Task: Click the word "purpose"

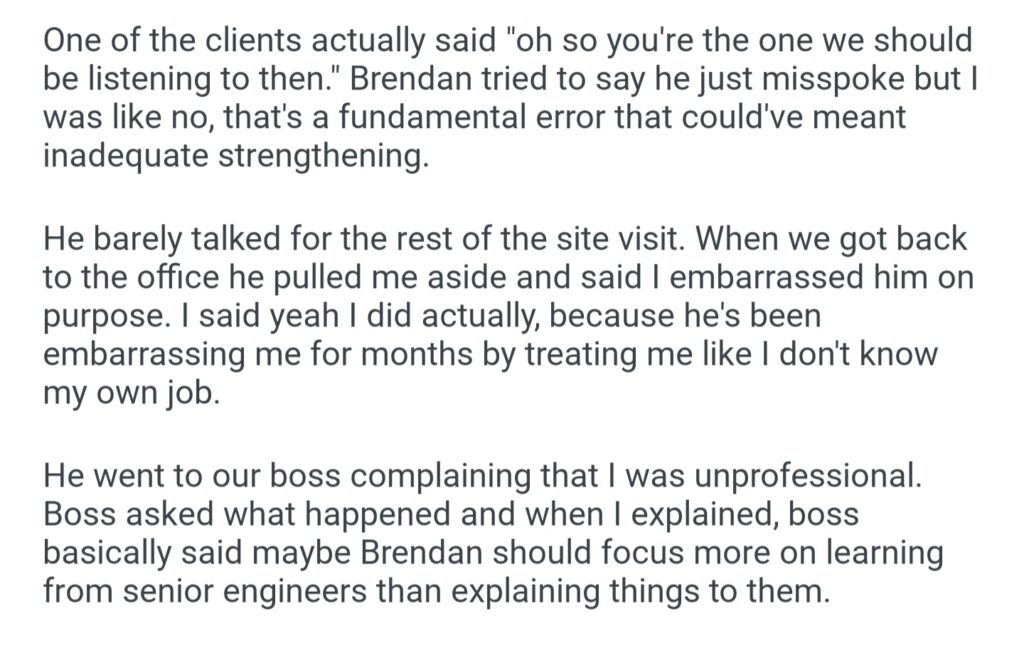Action: click(x=102, y=317)
